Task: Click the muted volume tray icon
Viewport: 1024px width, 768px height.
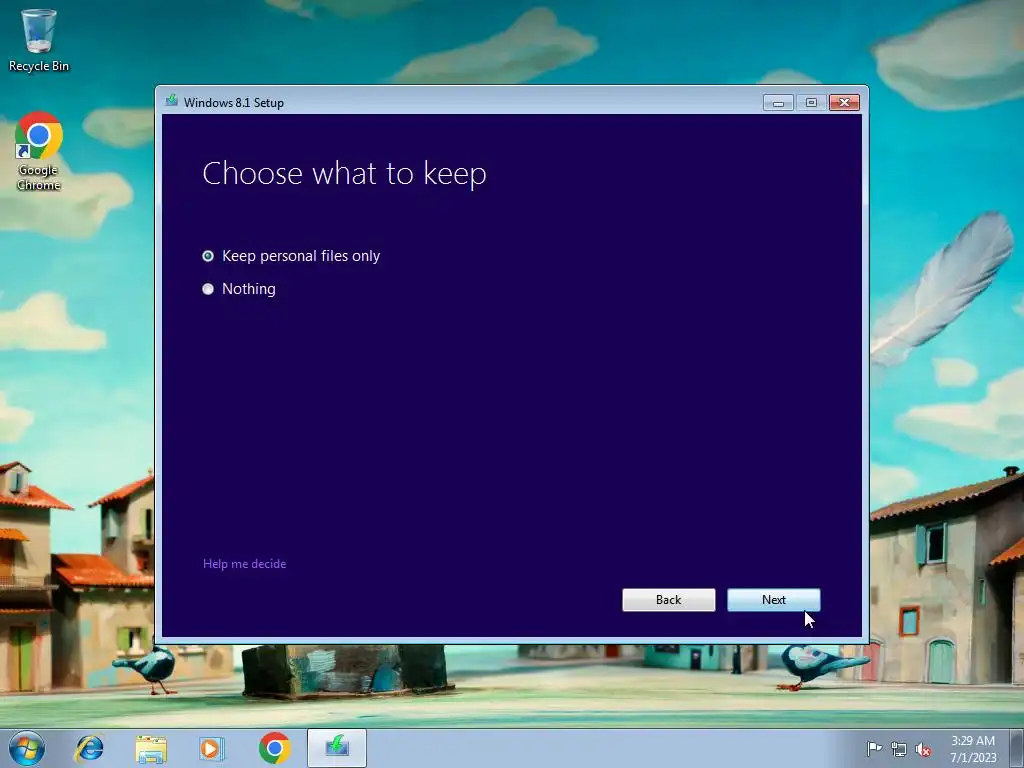Action: [923, 750]
